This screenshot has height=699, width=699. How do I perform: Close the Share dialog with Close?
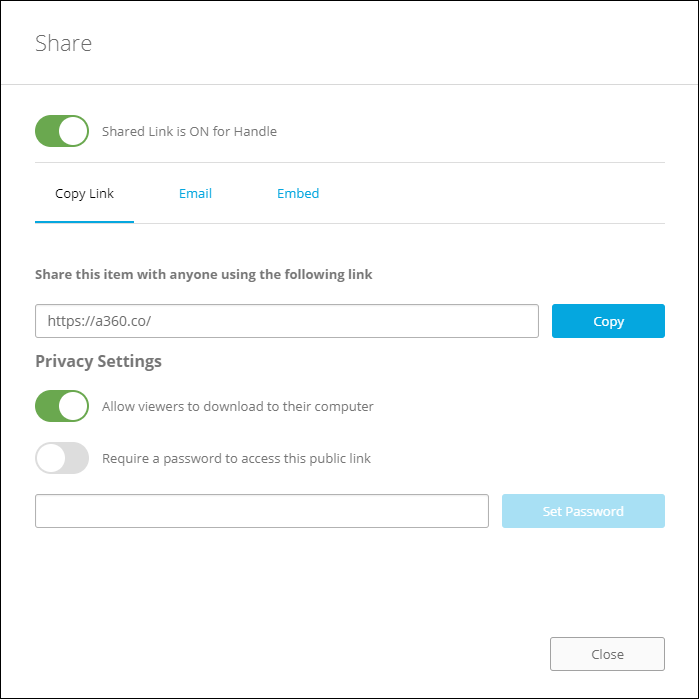607,654
